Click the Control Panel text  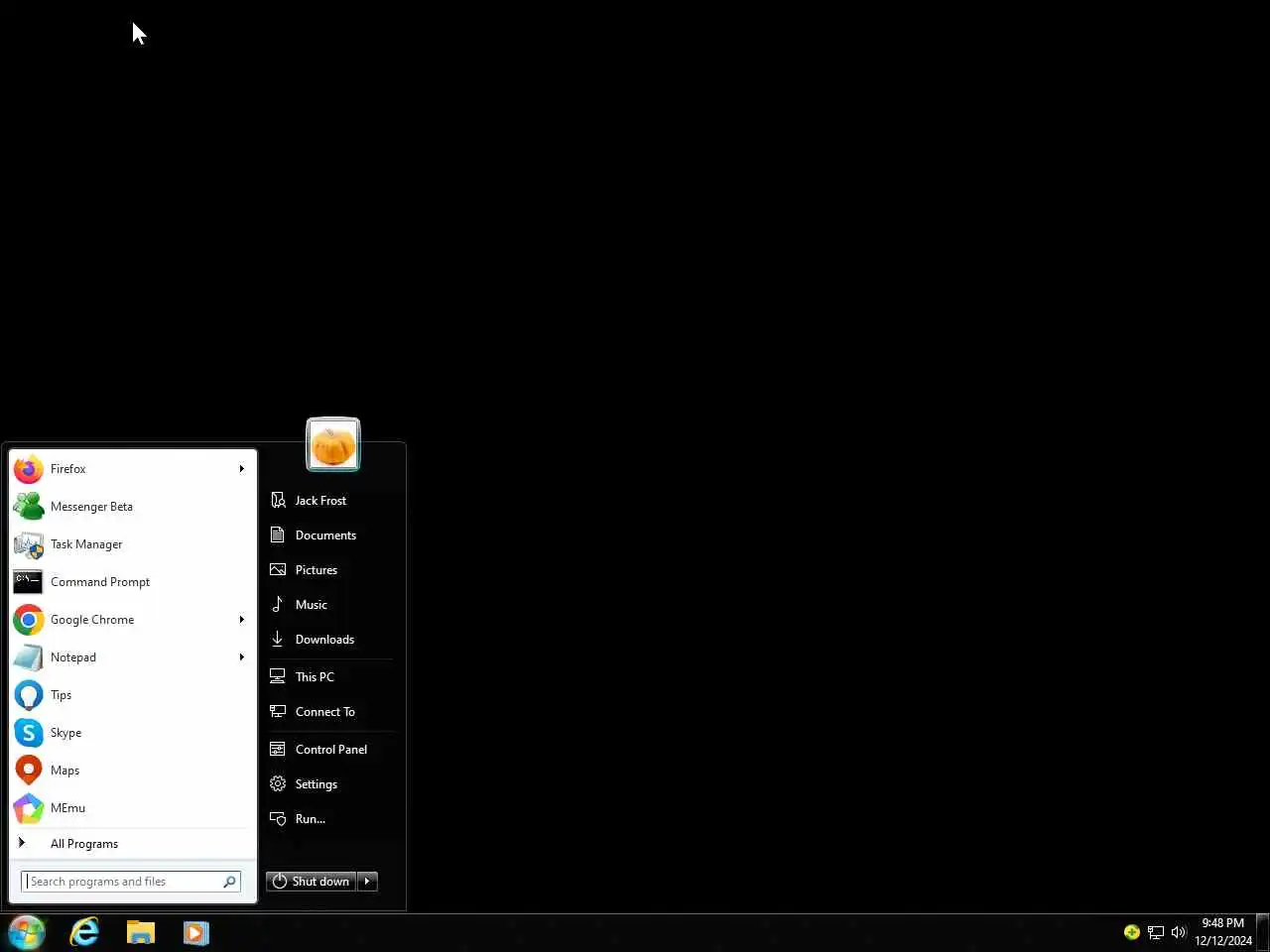coord(331,750)
